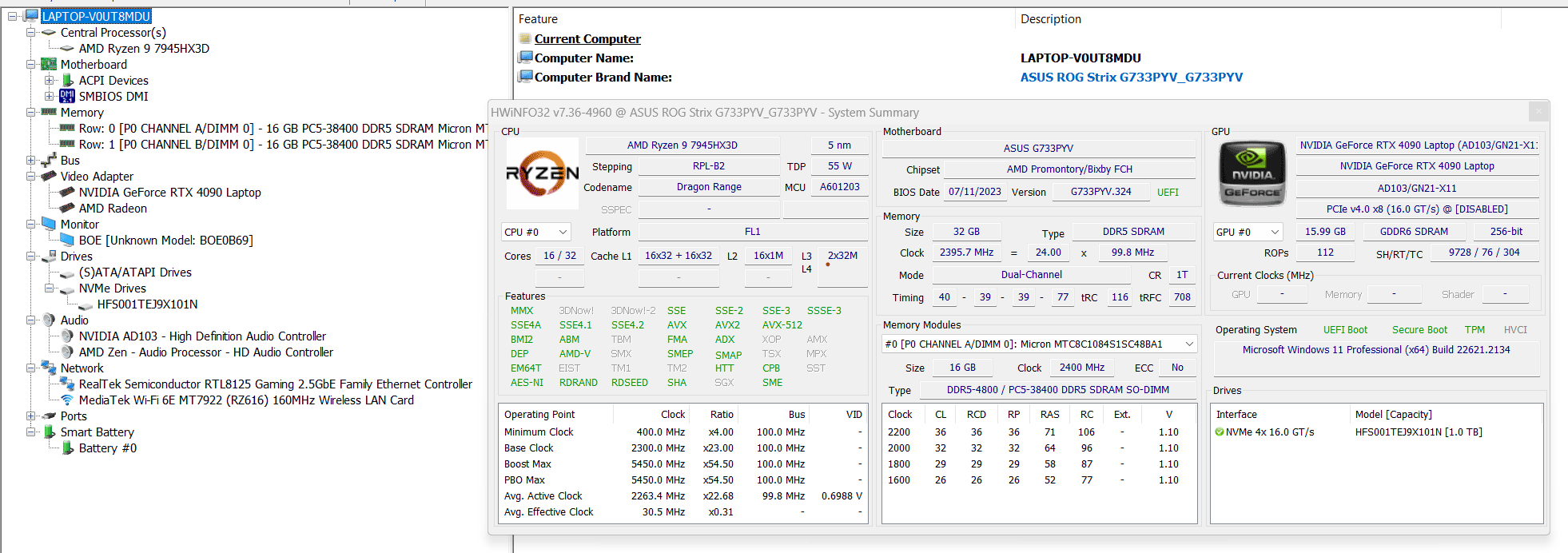Image resolution: width=1568 pixels, height=553 pixels.
Task: Click the CPU name field AMD Ryzen 9 7945HX3D
Action: [x=683, y=145]
